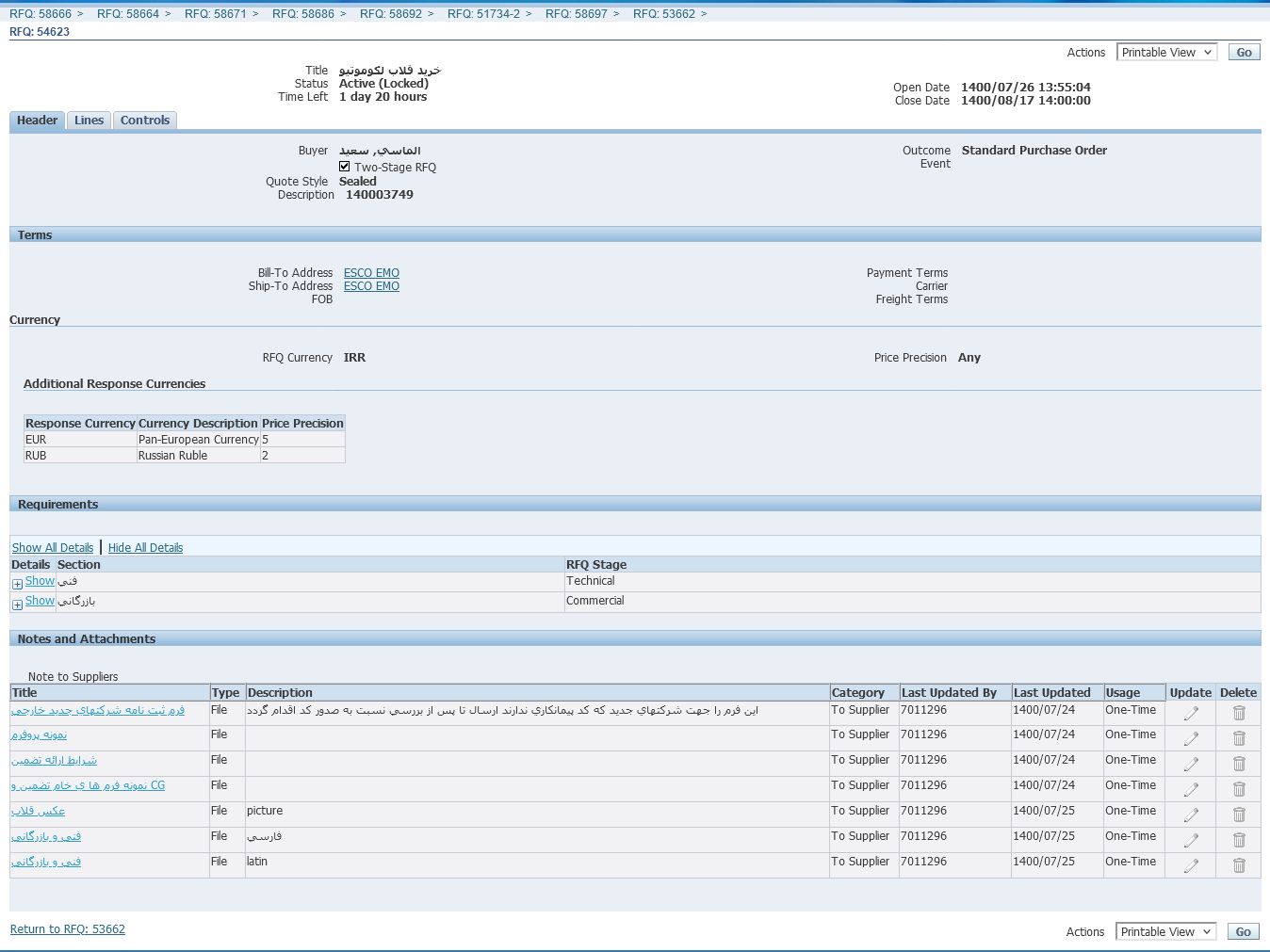
Task: Open the third attachment title link
Action: tap(54, 760)
